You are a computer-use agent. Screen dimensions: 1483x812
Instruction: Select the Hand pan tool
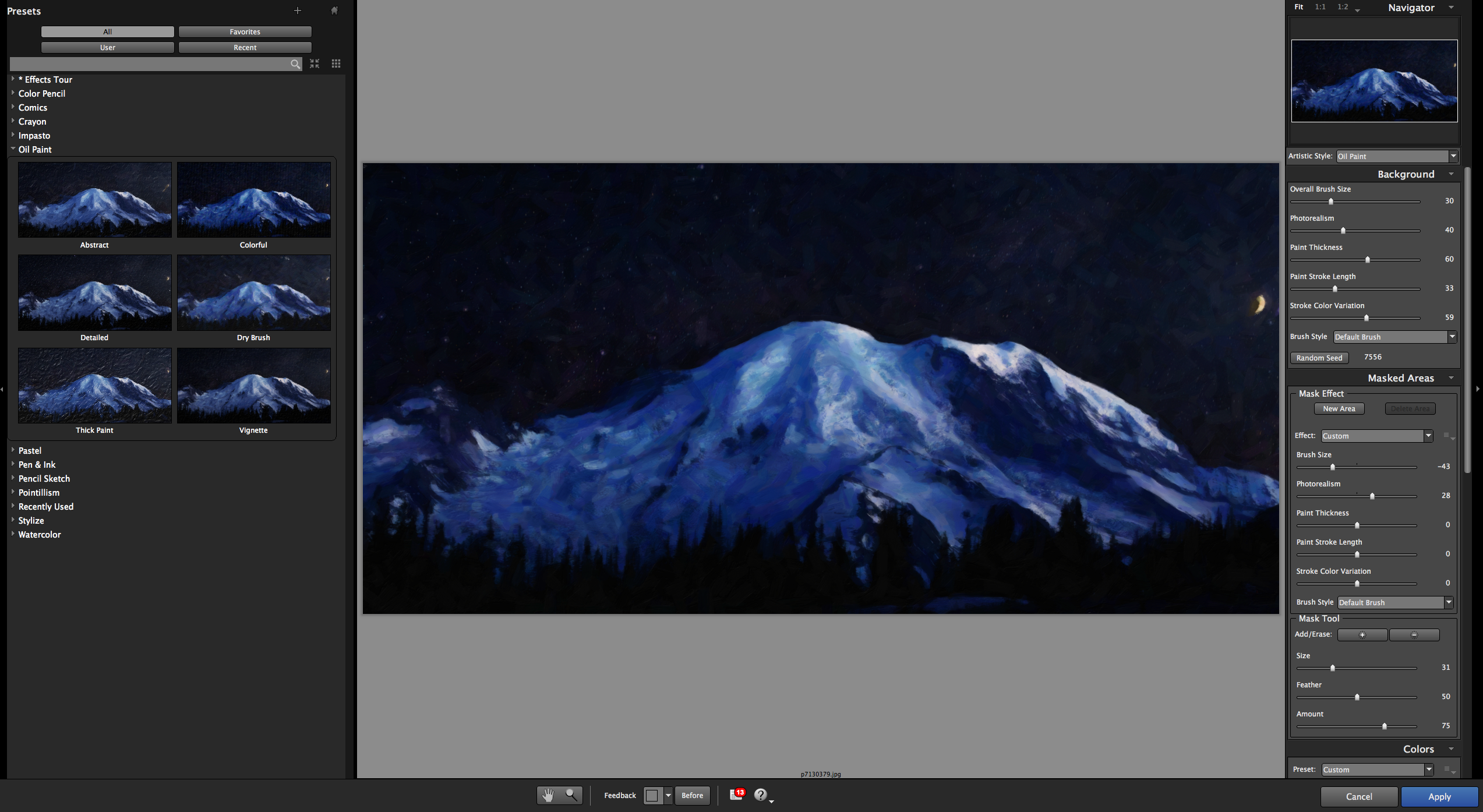point(548,795)
